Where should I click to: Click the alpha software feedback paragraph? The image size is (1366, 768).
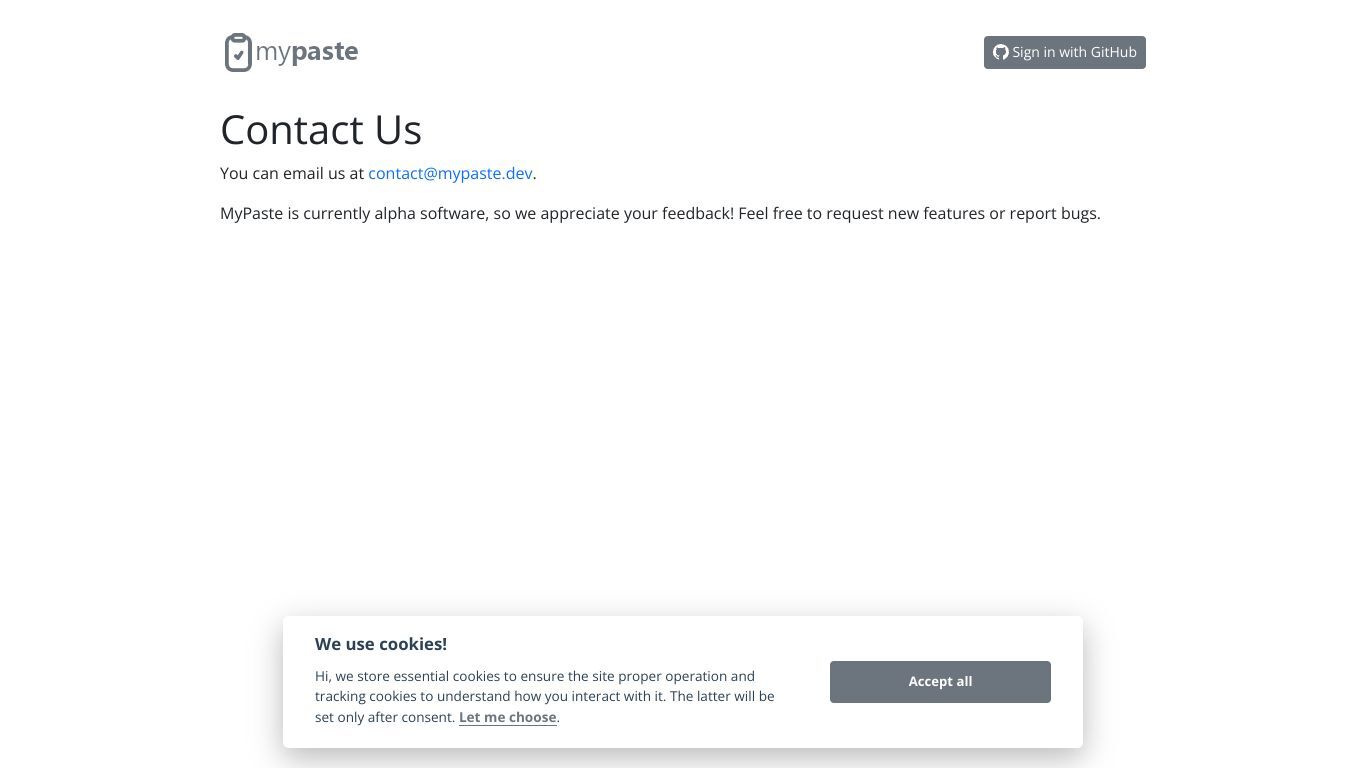660,213
